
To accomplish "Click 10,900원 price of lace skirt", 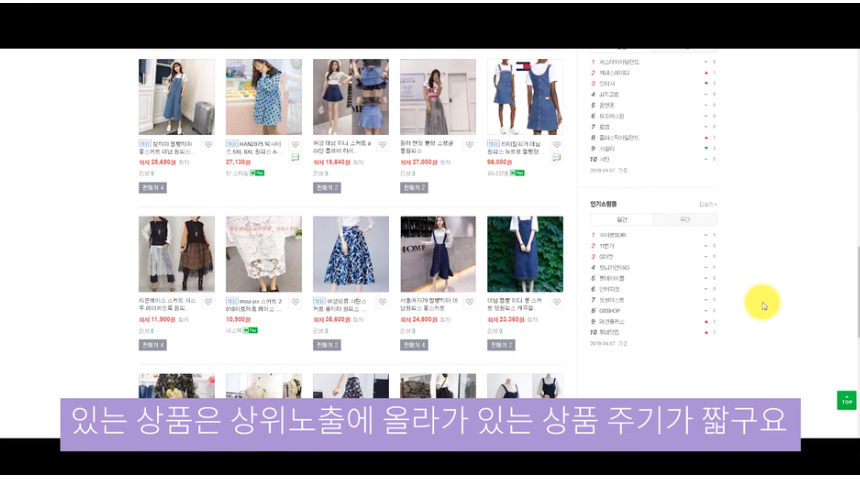I will pyautogui.click(x=238, y=319).
